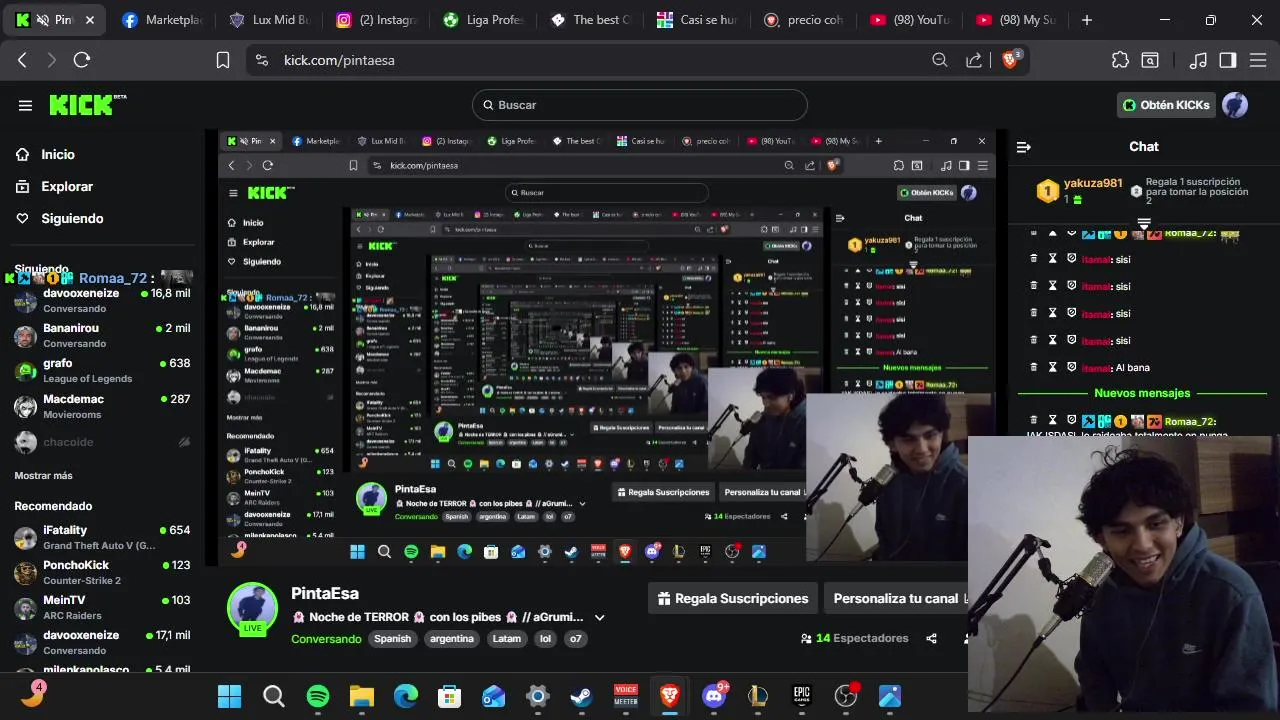Open Explorar in the sidebar
Screen dimensions: 1280x720
[x=67, y=186]
